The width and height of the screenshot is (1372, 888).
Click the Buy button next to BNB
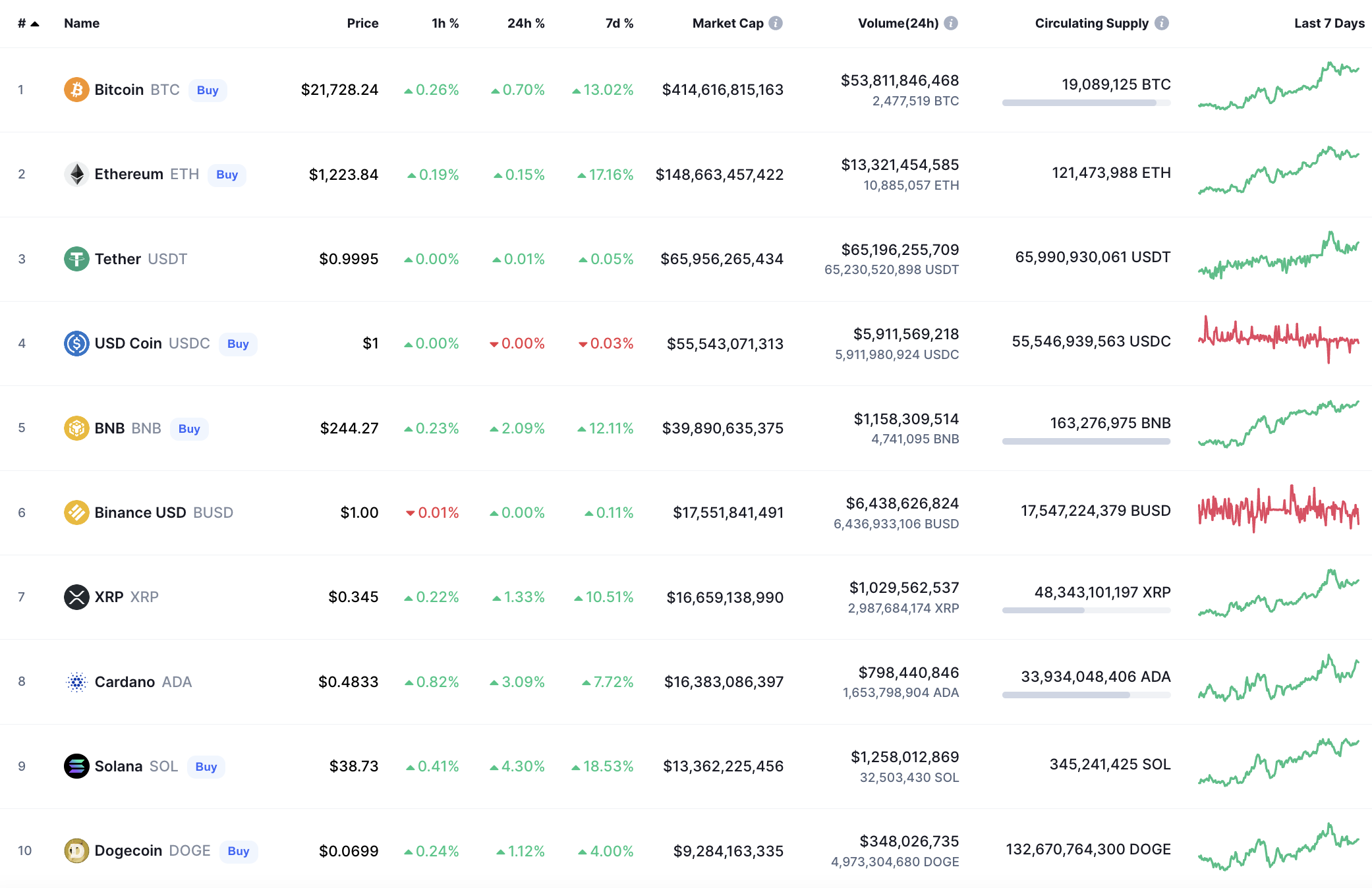click(x=189, y=429)
